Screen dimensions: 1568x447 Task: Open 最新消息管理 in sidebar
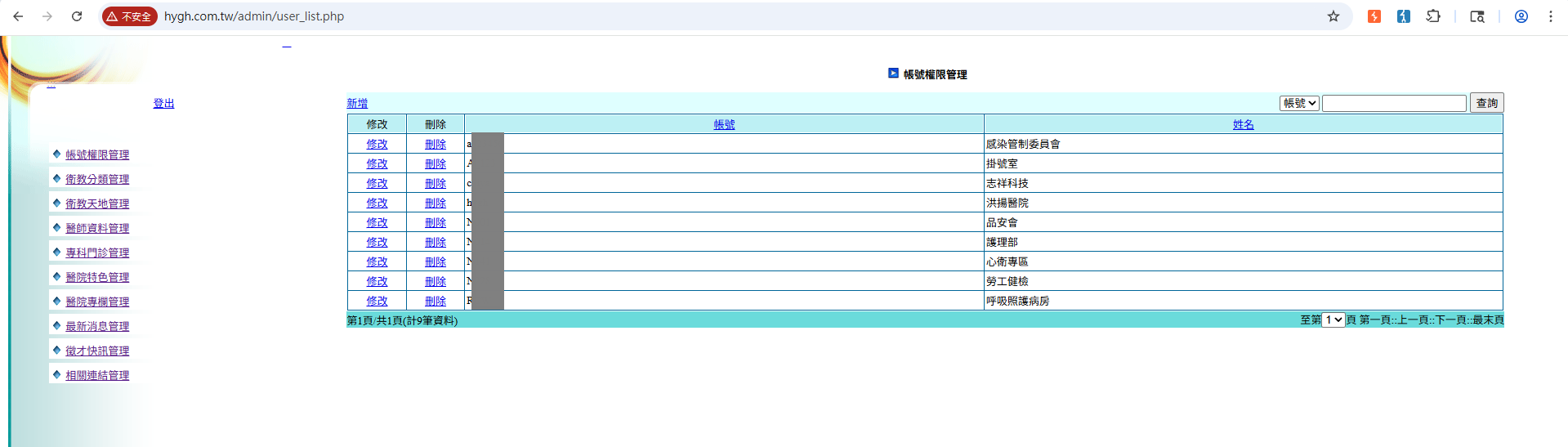point(97,326)
